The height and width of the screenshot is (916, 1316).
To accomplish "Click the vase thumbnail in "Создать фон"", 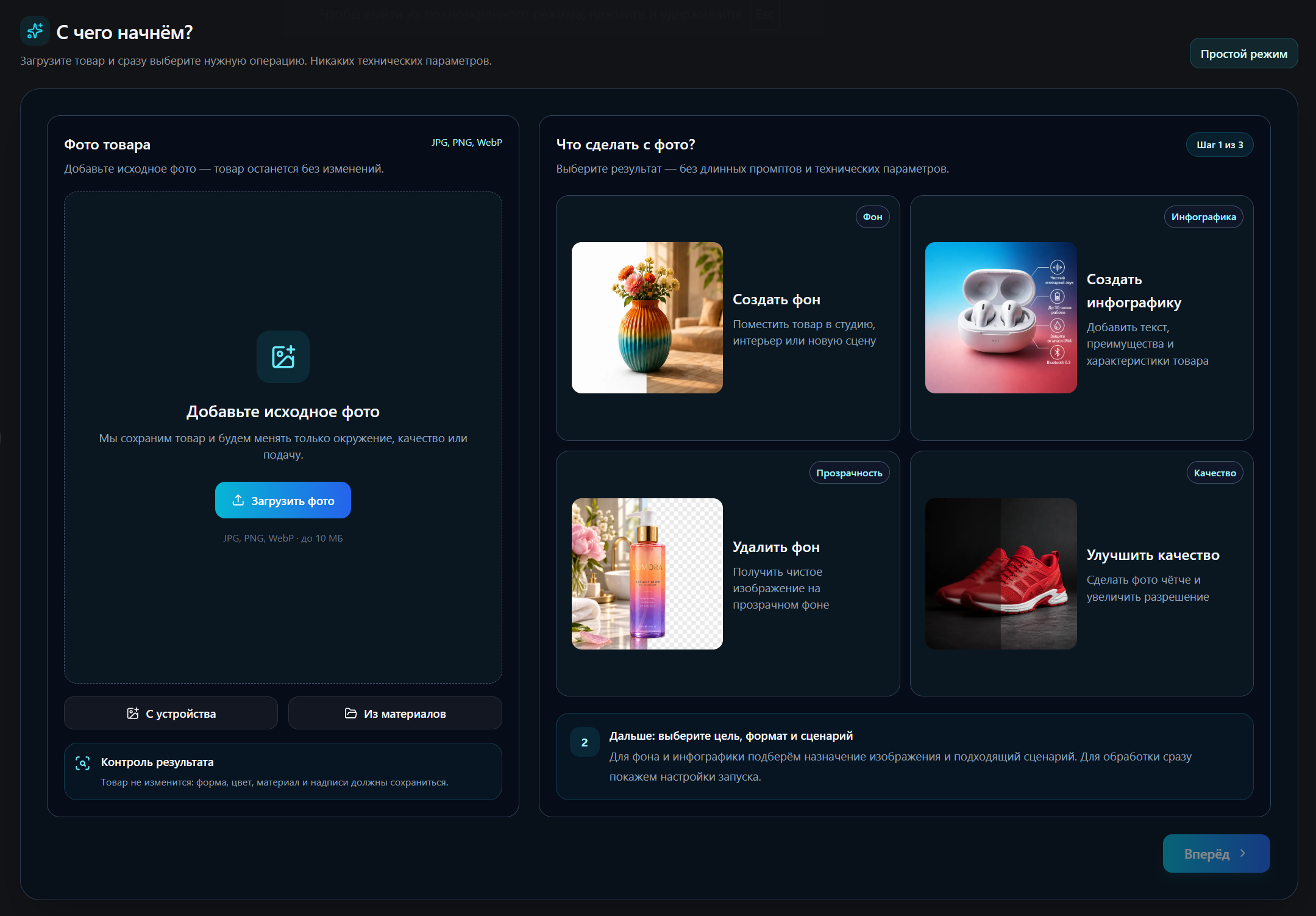I will 647,318.
